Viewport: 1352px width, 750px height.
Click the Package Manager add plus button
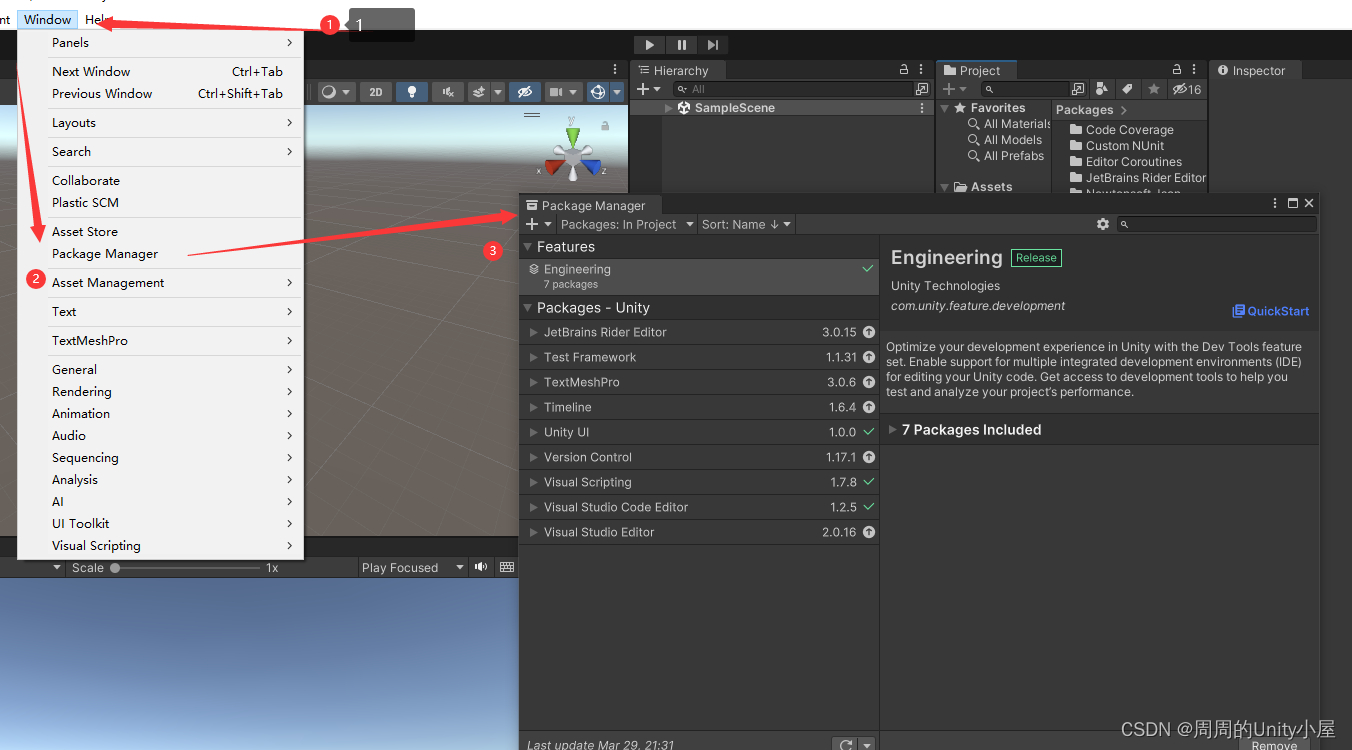[x=538, y=224]
